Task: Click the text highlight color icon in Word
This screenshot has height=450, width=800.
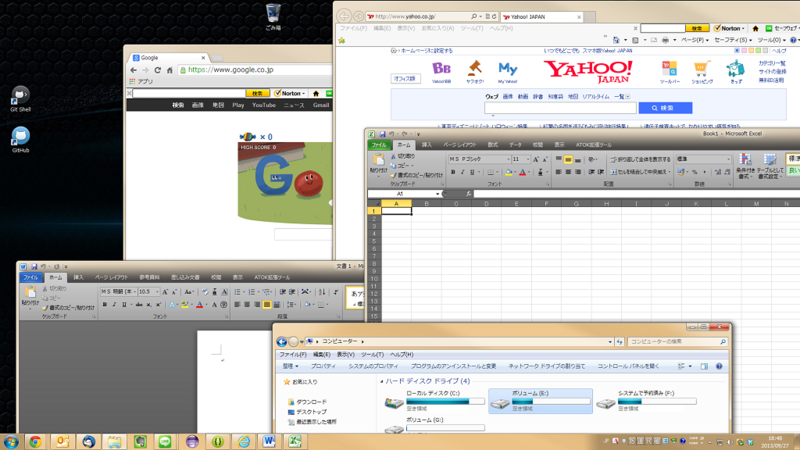Action: coord(185,305)
